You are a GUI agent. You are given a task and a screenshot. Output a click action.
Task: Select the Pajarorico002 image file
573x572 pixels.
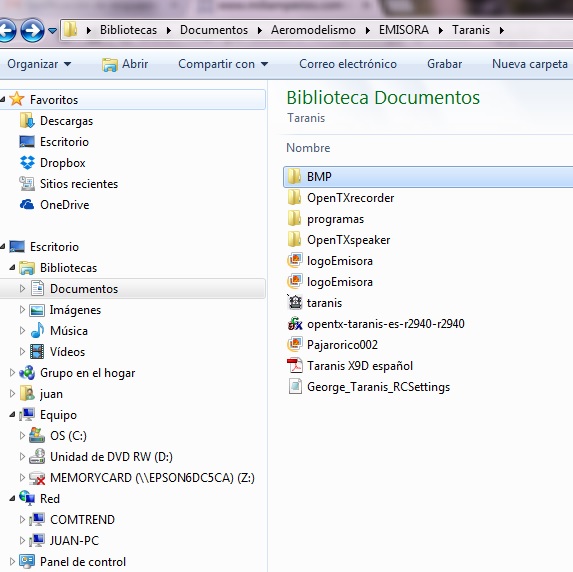click(x=342, y=345)
